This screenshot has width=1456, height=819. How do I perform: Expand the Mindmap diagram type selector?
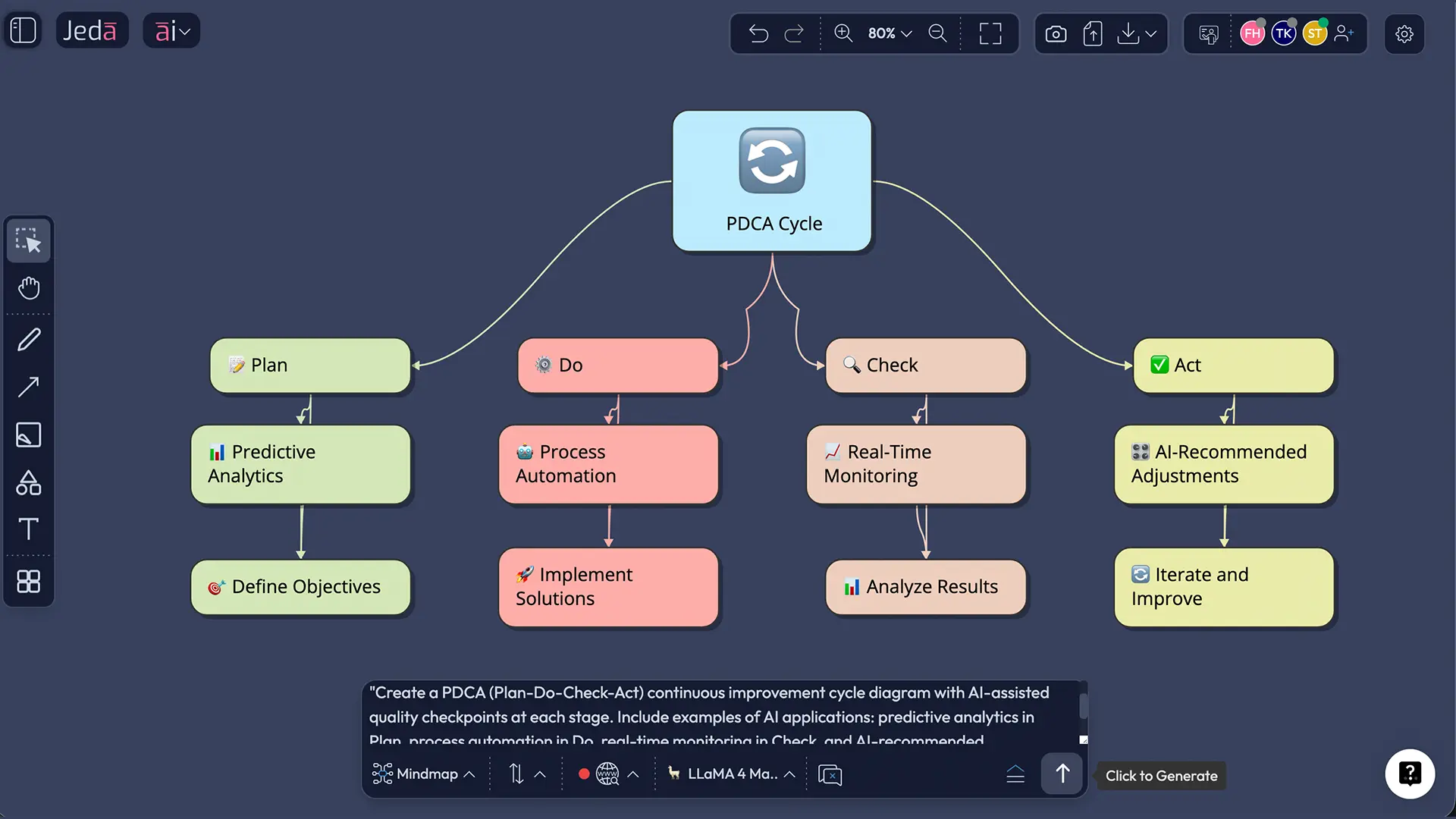(423, 773)
